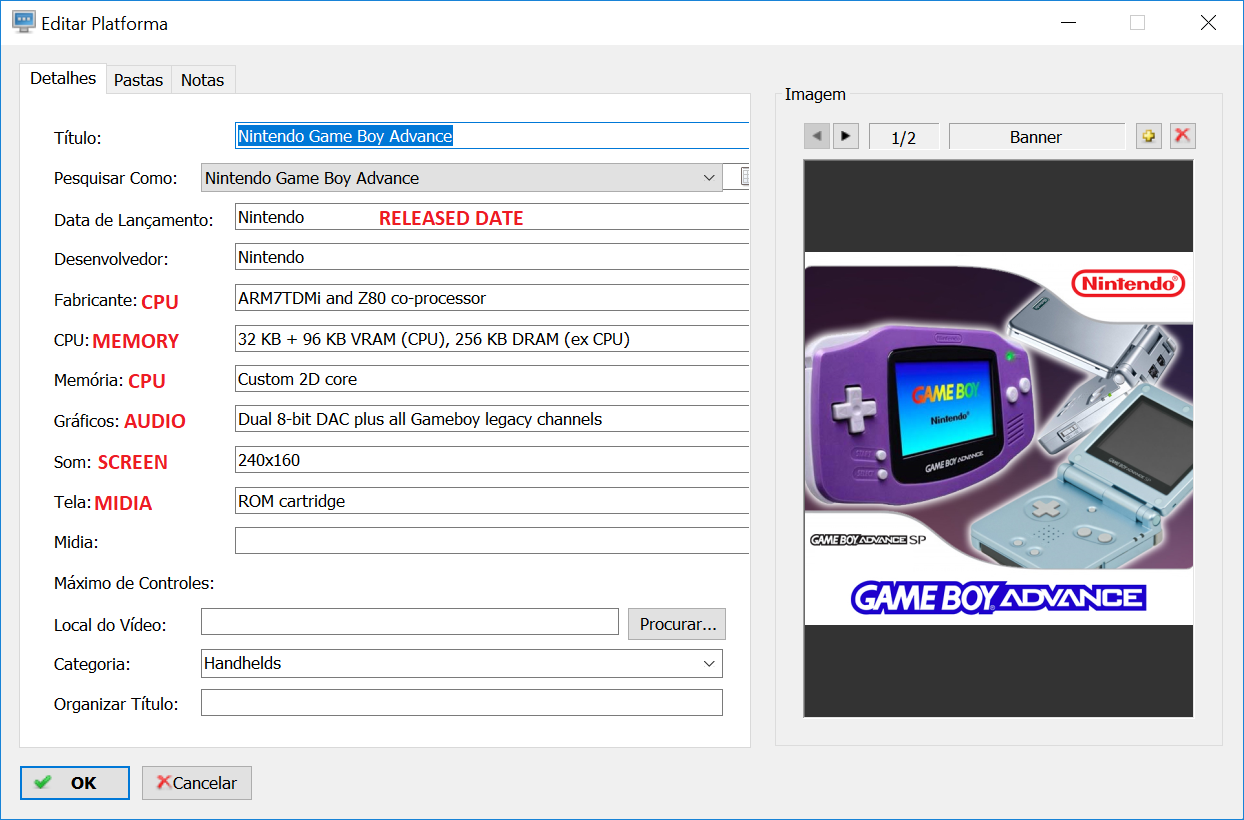
Task: Click the Desenvolvedor field containing Nintendo
Action: [x=492, y=257]
